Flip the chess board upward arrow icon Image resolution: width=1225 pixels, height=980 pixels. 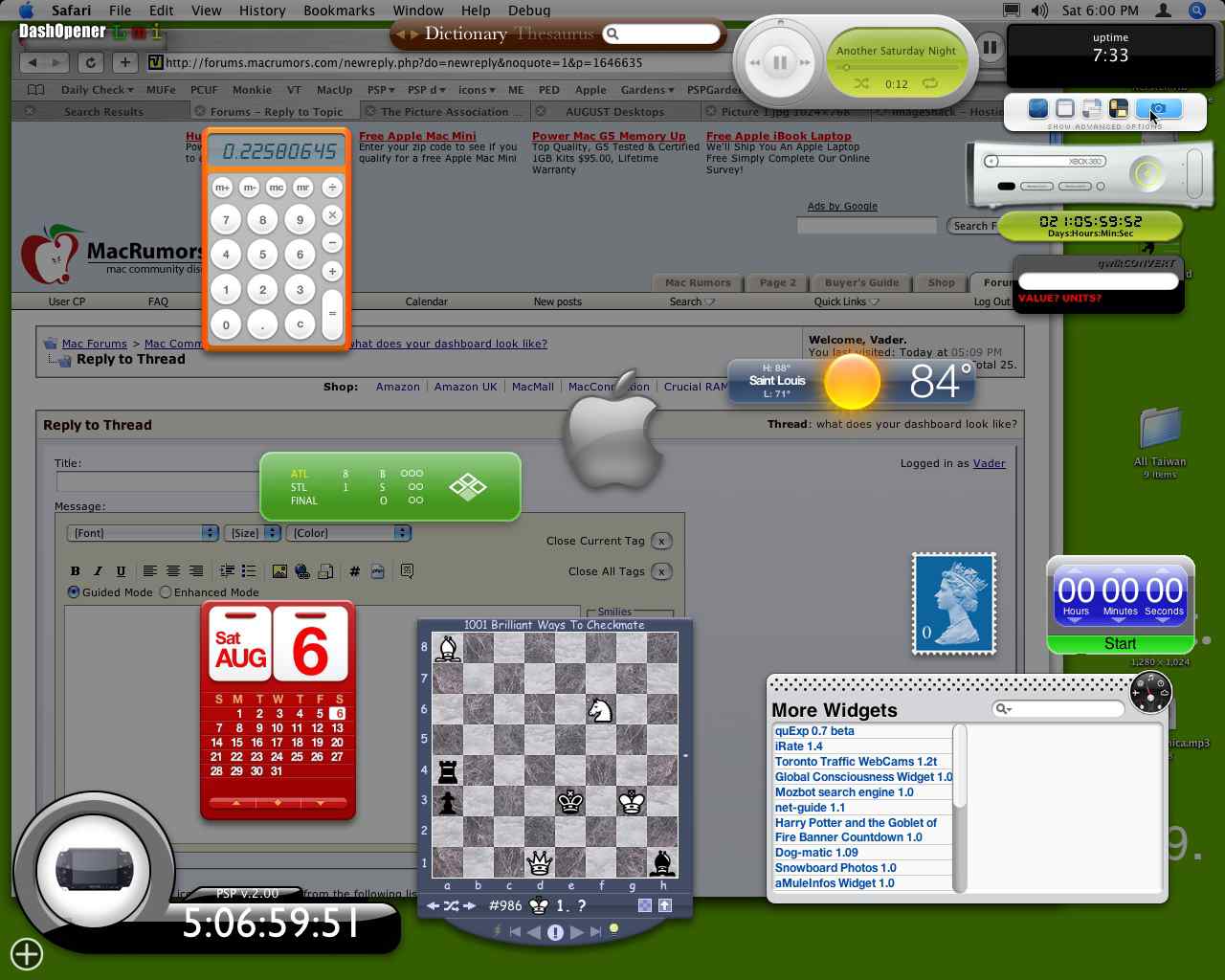click(x=665, y=905)
